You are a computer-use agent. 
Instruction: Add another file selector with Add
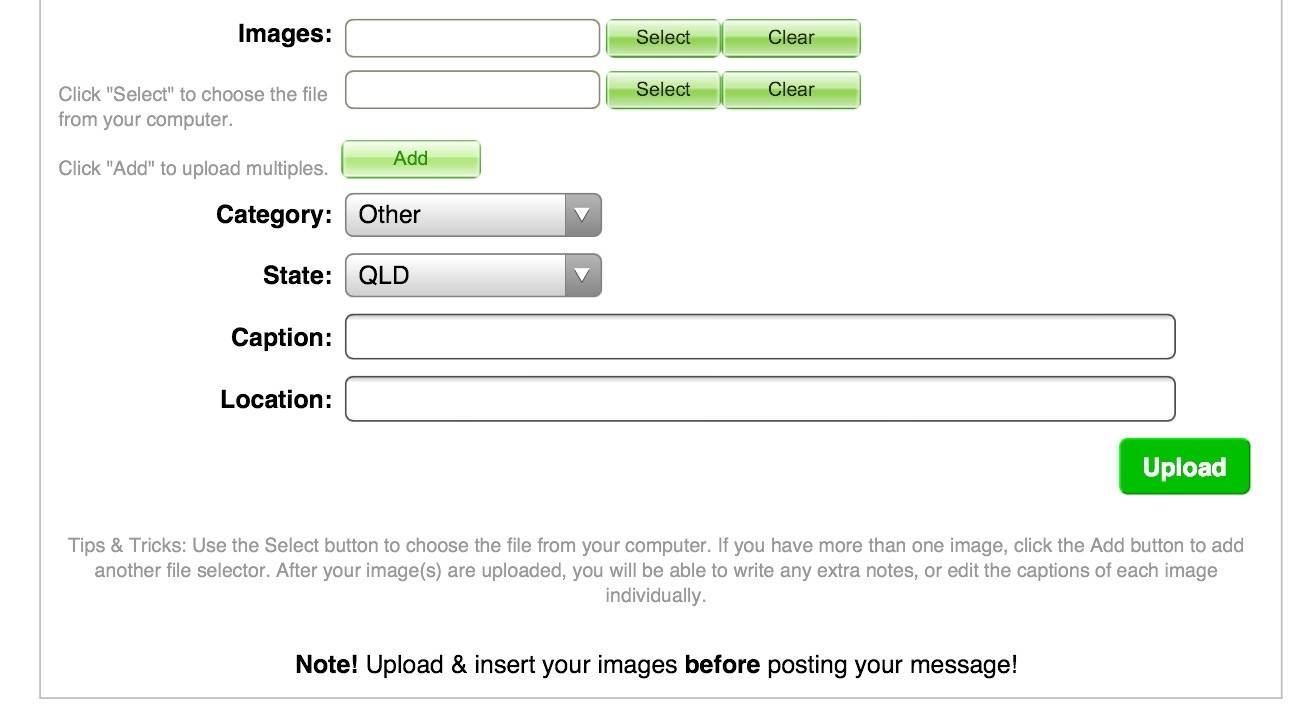(411, 159)
